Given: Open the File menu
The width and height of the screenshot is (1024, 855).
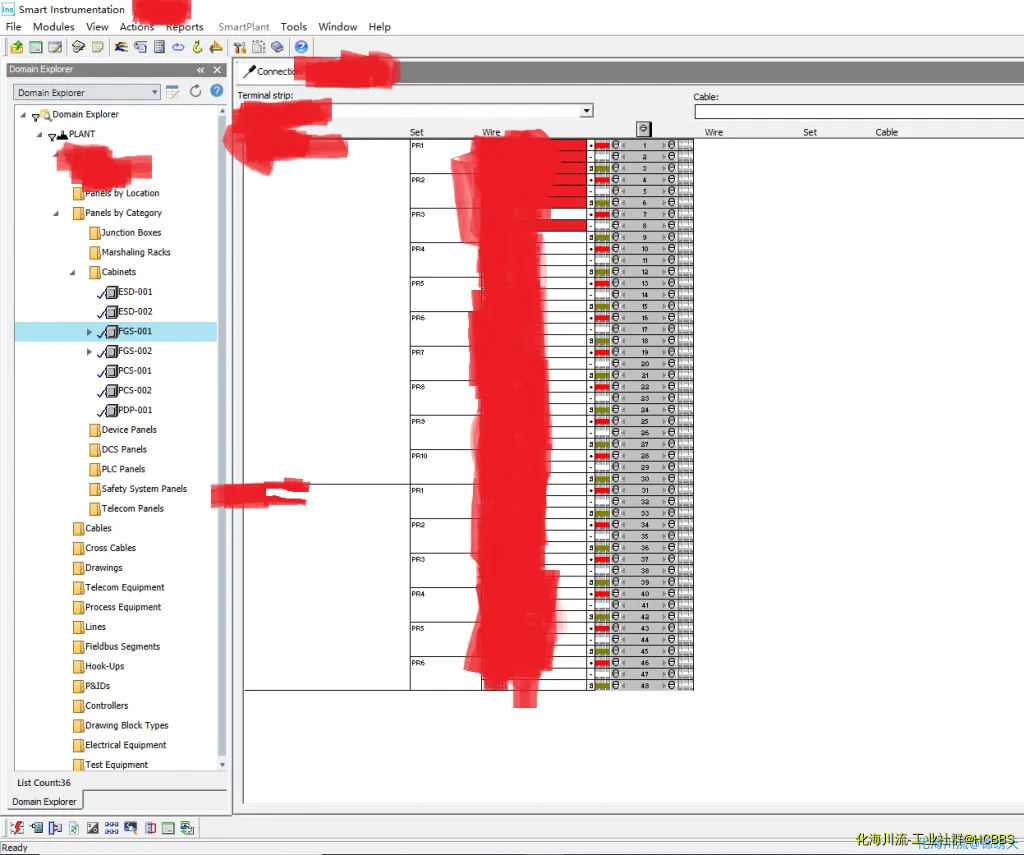Looking at the screenshot, I should 13,27.
